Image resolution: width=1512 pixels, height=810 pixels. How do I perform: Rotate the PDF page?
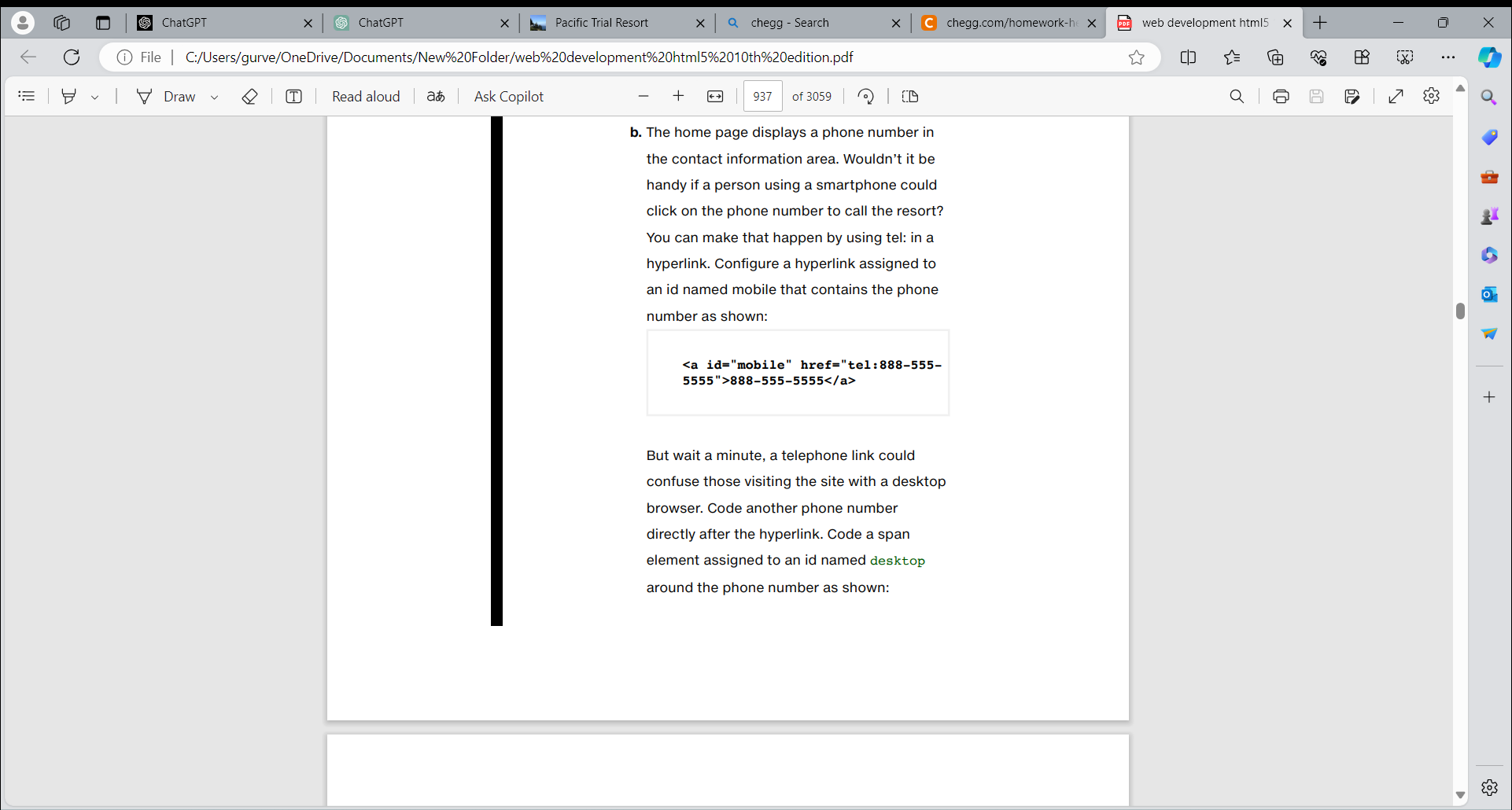pos(865,96)
